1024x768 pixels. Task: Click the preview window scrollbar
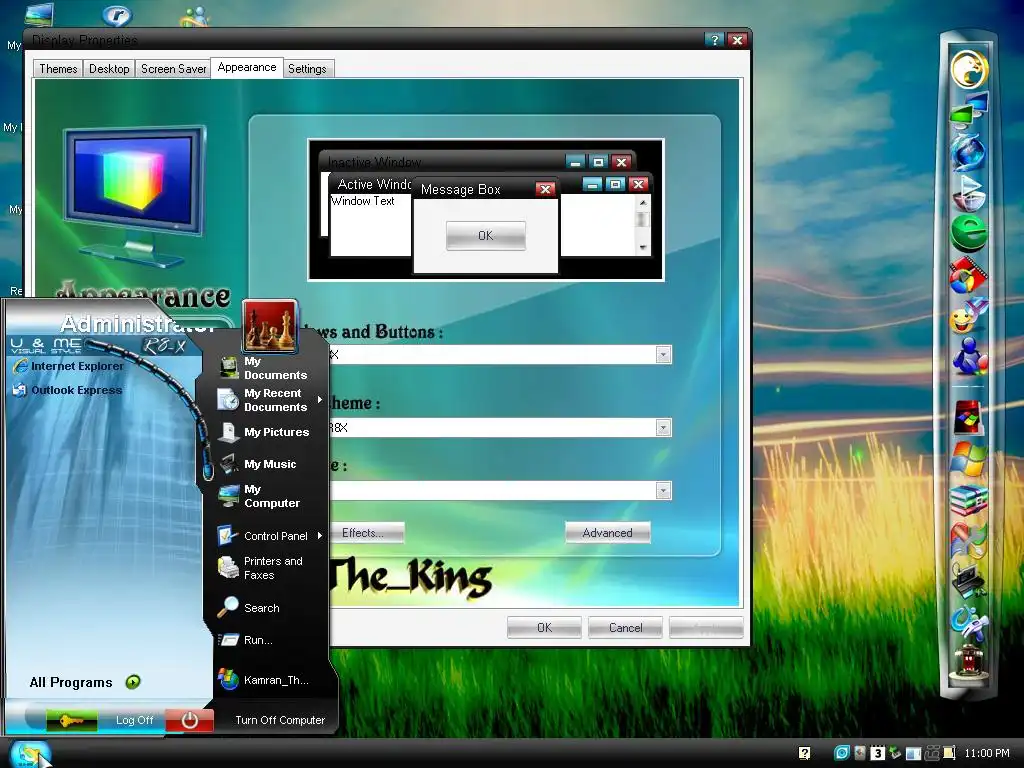tap(643, 224)
